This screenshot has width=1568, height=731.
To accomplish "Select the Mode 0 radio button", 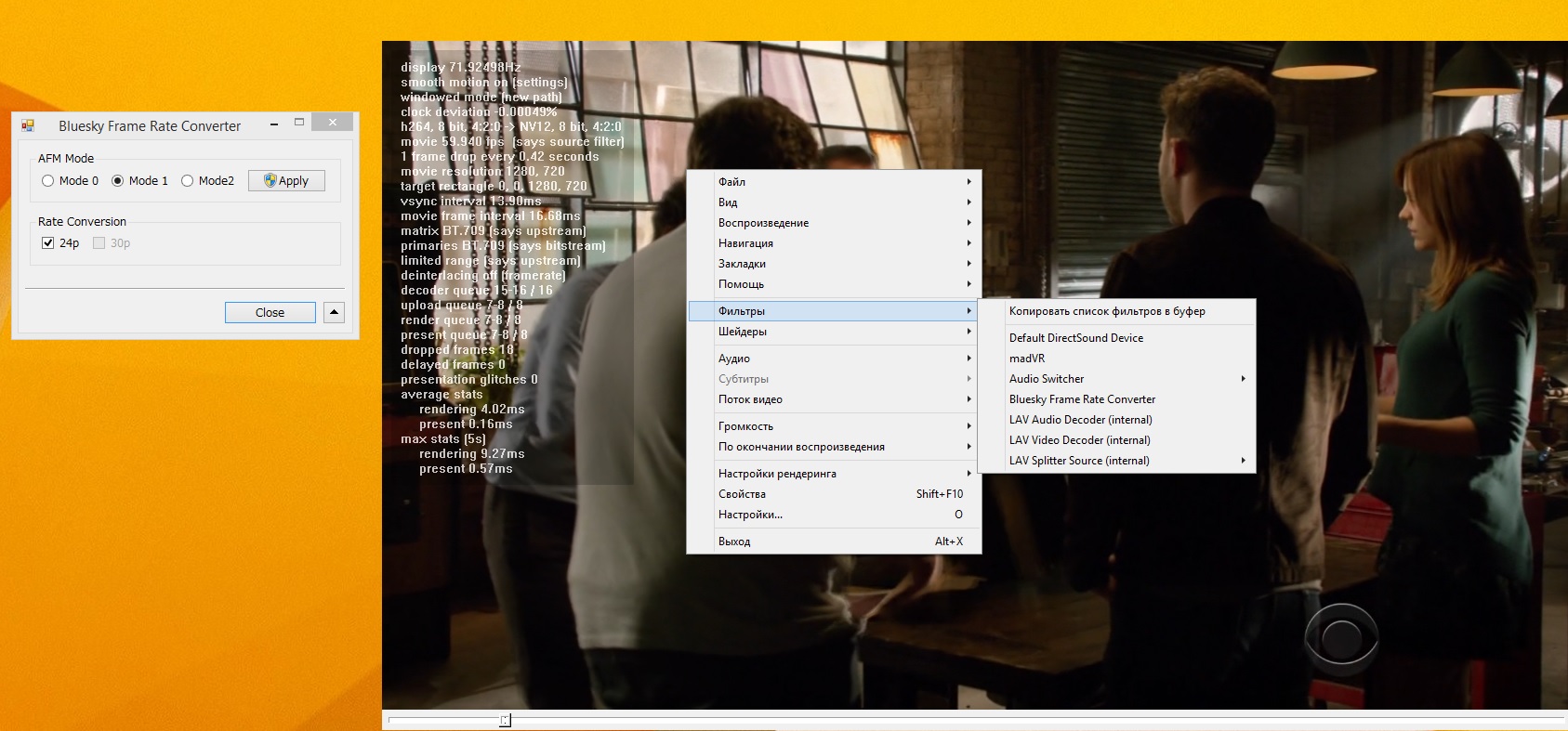I will click(48, 181).
